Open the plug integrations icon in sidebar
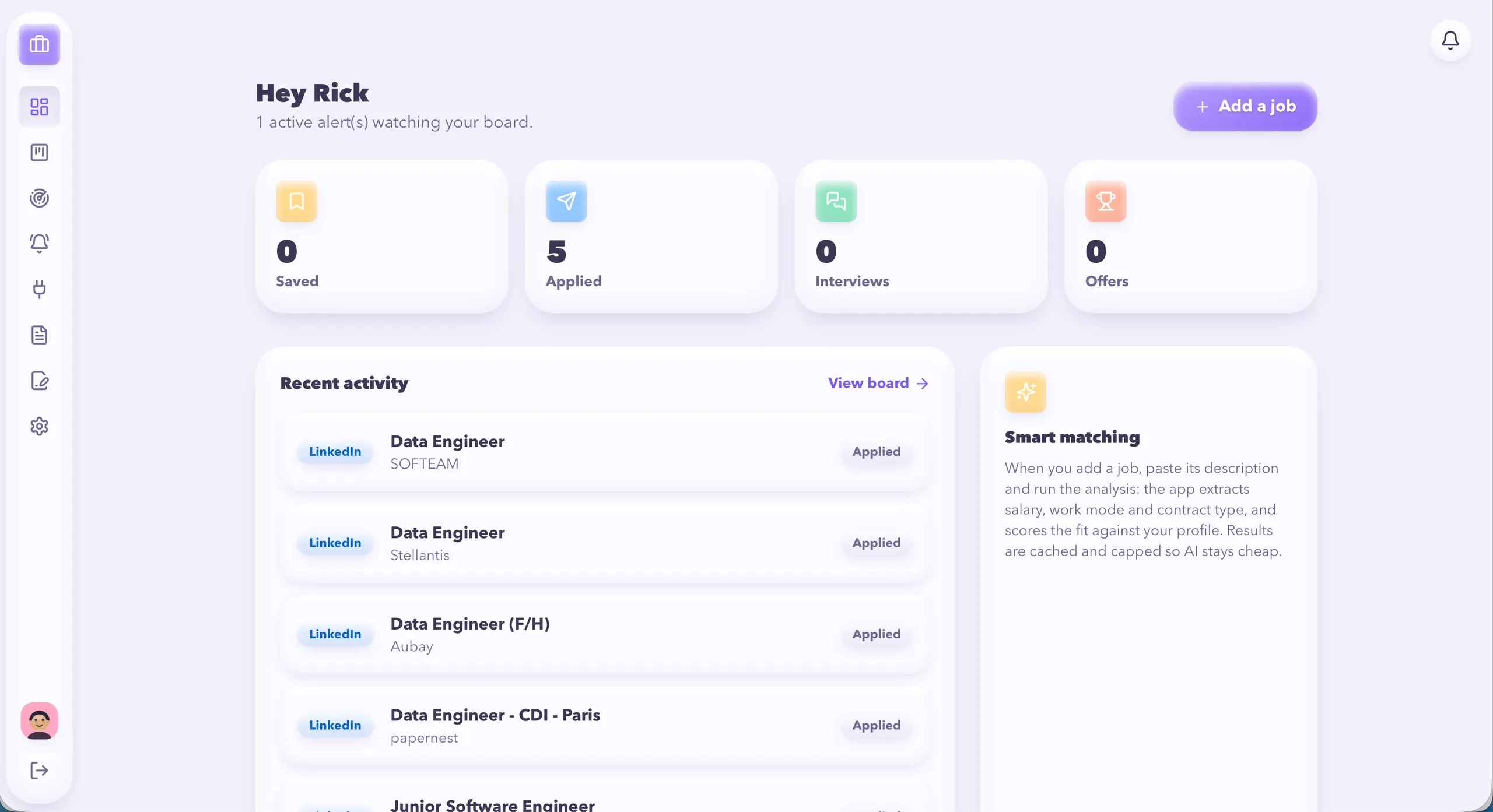 click(39, 289)
